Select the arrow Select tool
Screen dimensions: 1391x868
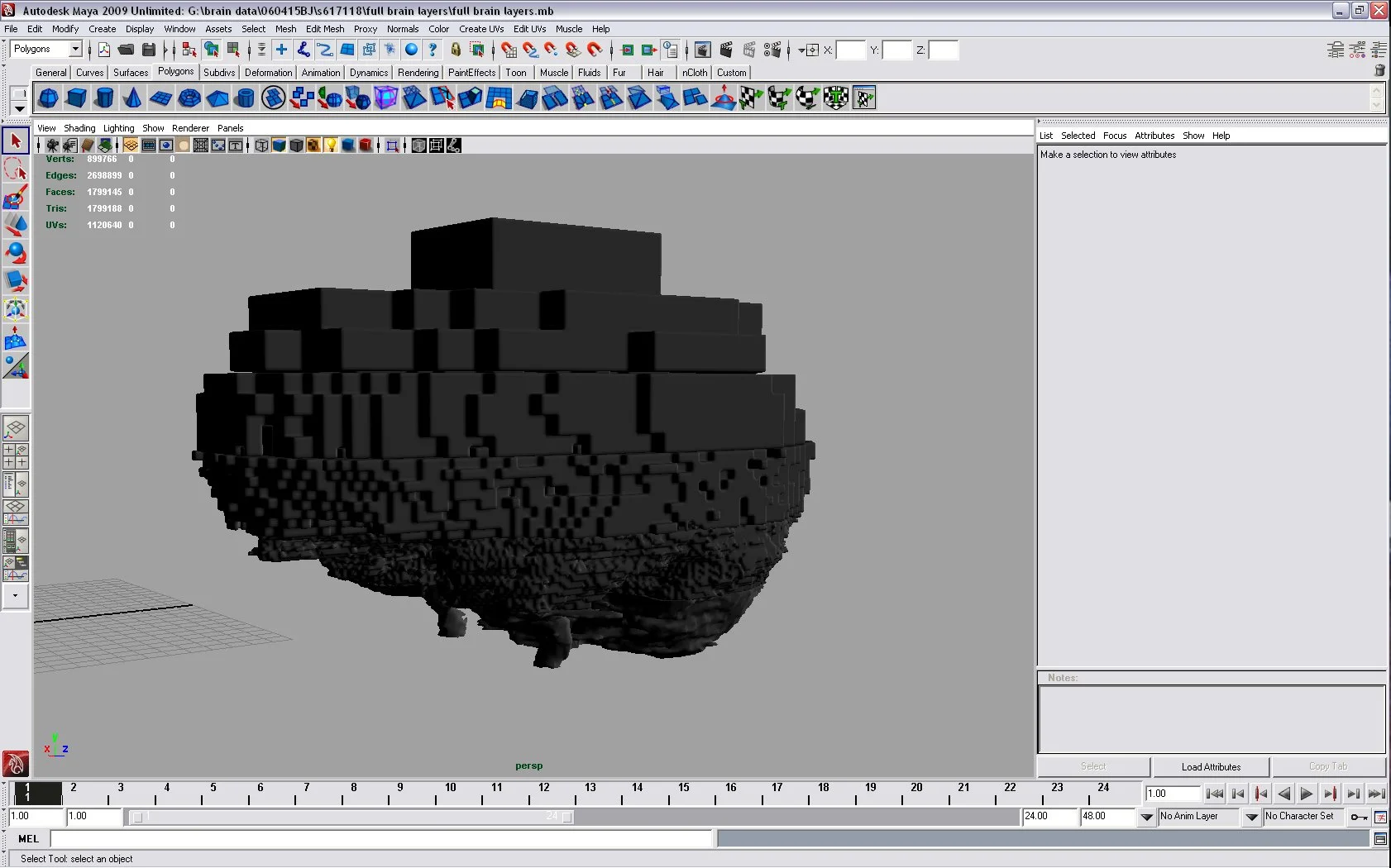click(16, 141)
